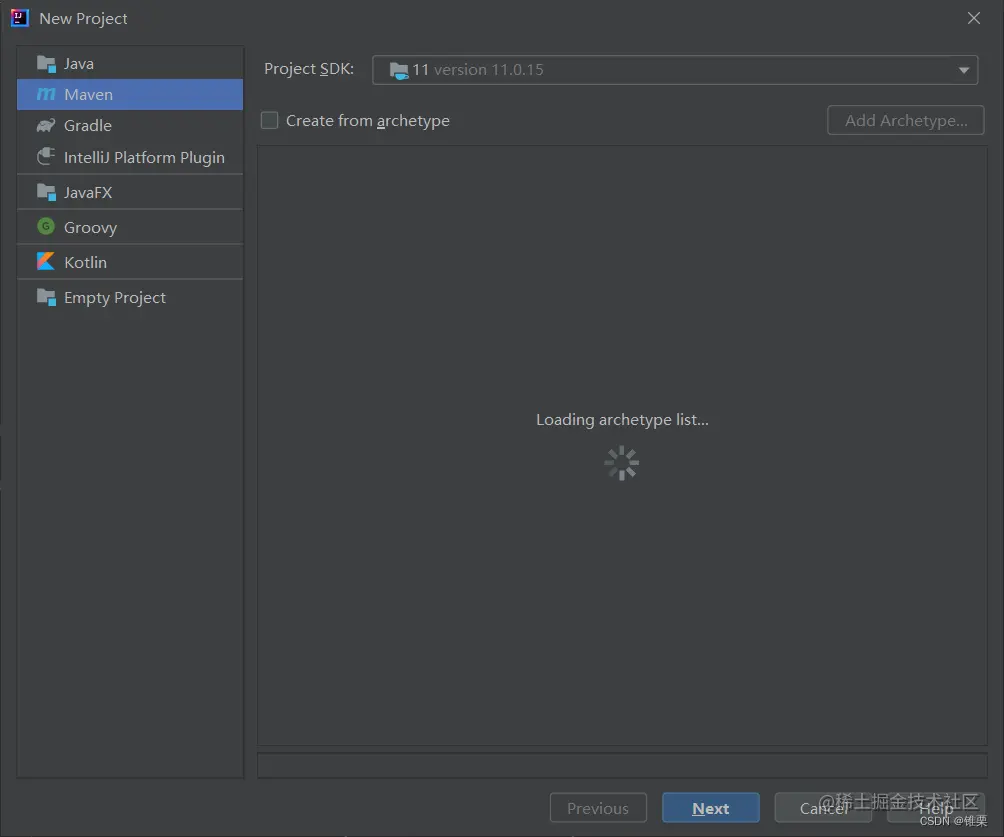Click the '11 version 11.0.15' SDK text
The height and width of the screenshot is (837, 1004).
478,70
